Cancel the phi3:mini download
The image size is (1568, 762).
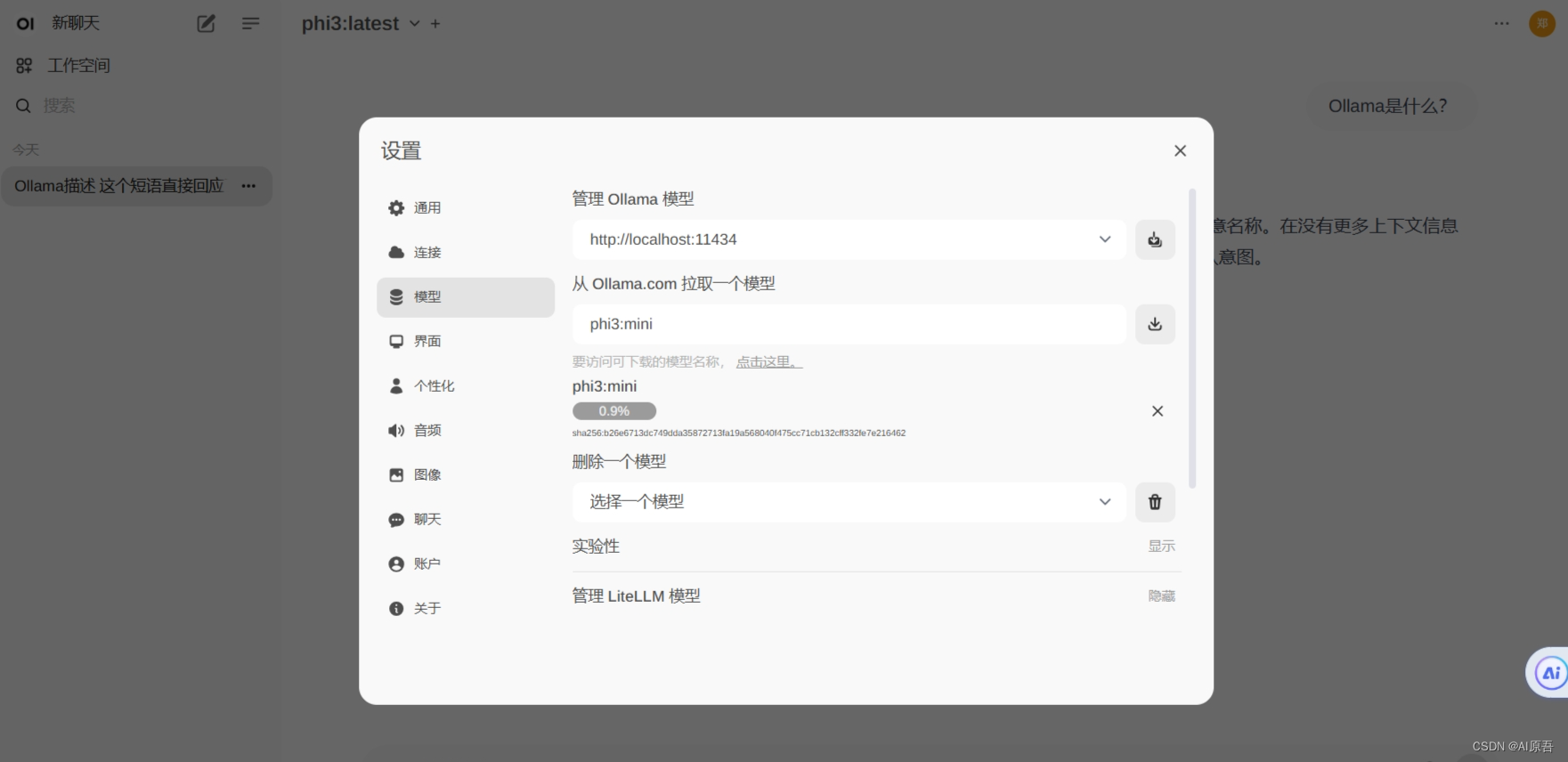[1158, 411]
